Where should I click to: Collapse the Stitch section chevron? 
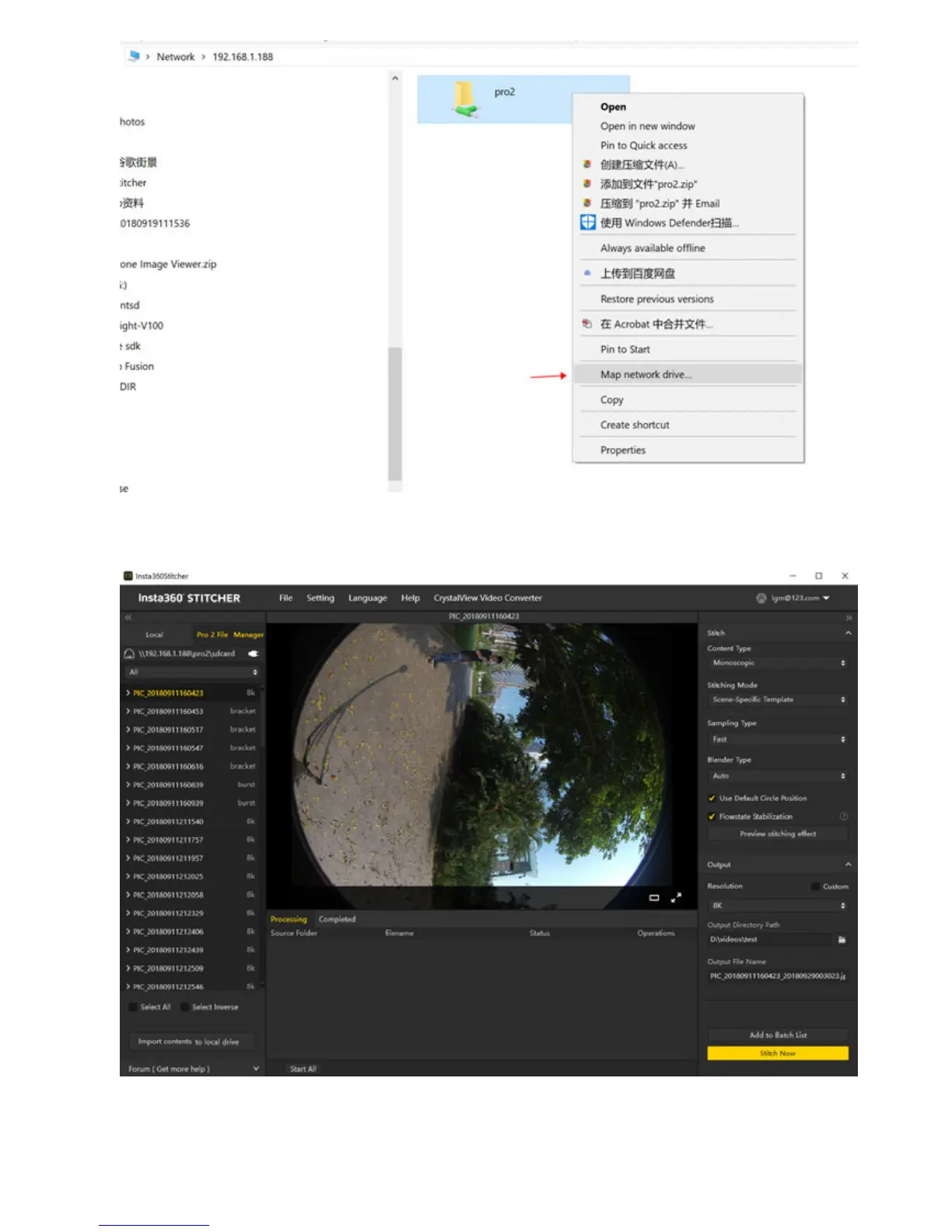tap(848, 633)
